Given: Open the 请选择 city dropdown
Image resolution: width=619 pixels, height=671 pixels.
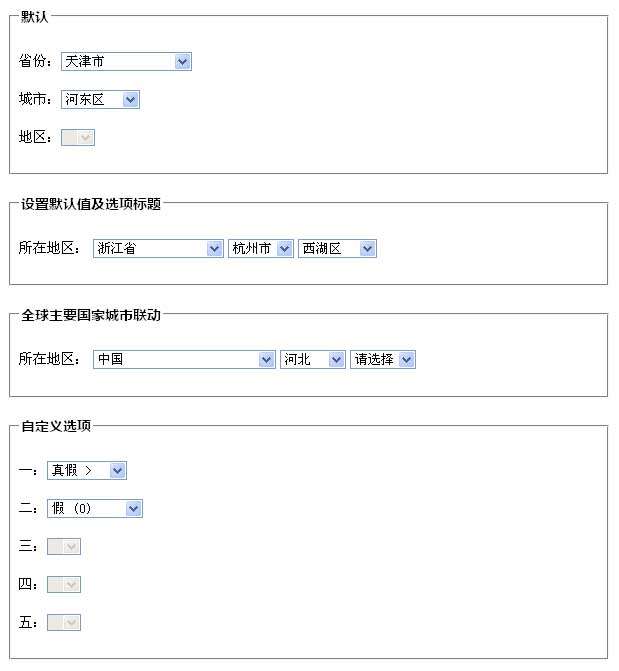Looking at the screenshot, I should pos(383,359).
